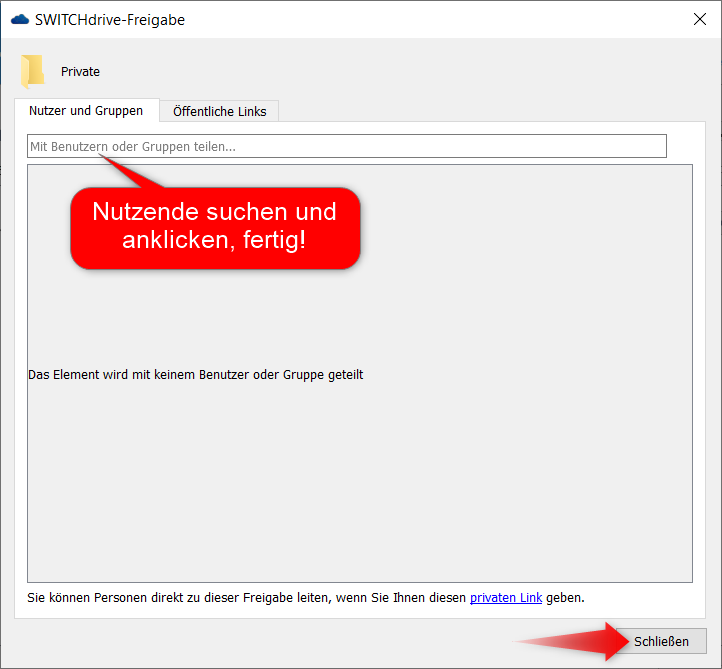Click the 'anklicken, fertig!' line in the callout
Image resolution: width=722 pixels, height=669 pixels.
pyautogui.click(x=214, y=240)
